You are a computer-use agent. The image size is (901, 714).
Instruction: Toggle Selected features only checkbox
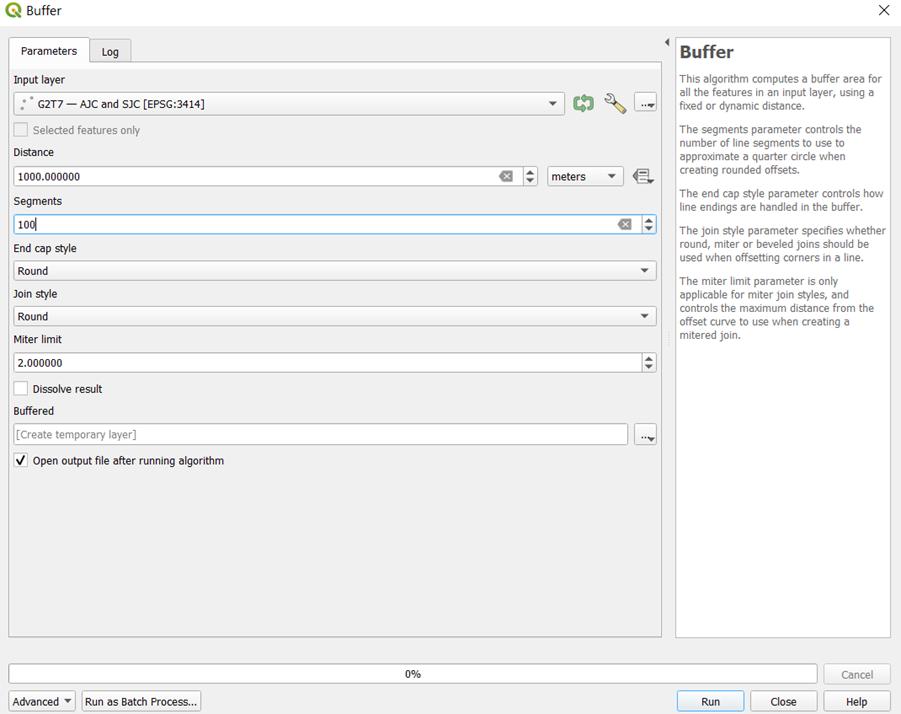coord(21,130)
